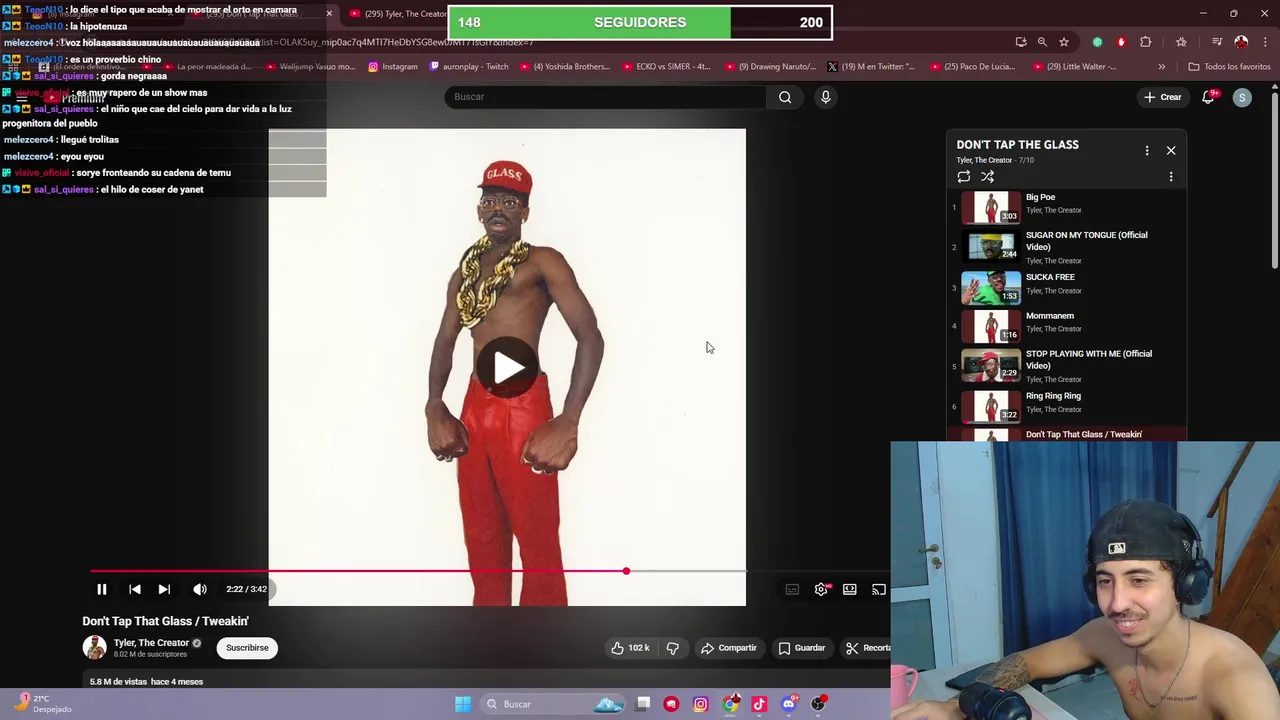Open the ECKO vs SIMER bookmark
The height and width of the screenshot is (720, 1280).
click(665, 67)
